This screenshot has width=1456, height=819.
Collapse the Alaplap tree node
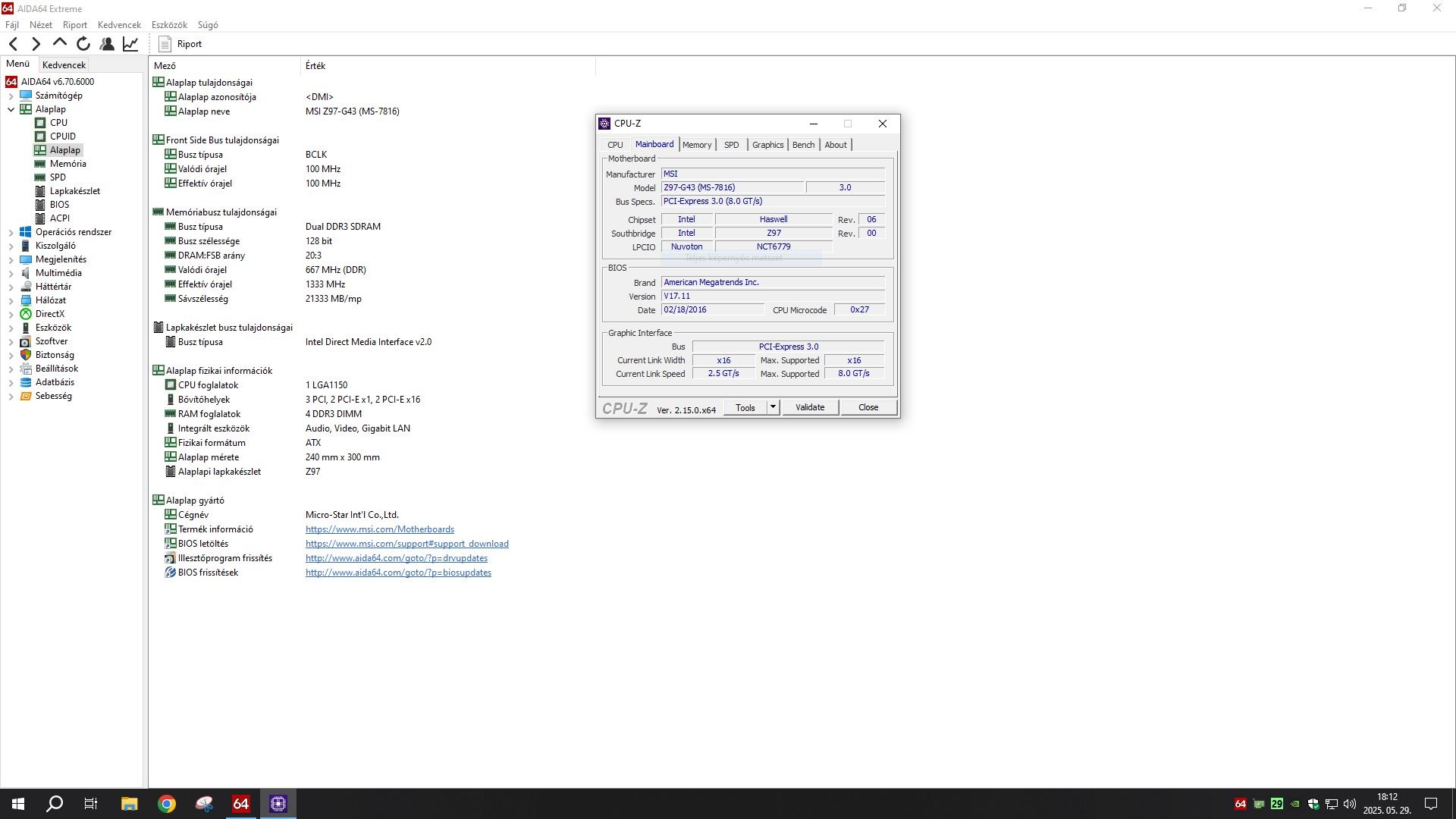click(x=11, y=109)
